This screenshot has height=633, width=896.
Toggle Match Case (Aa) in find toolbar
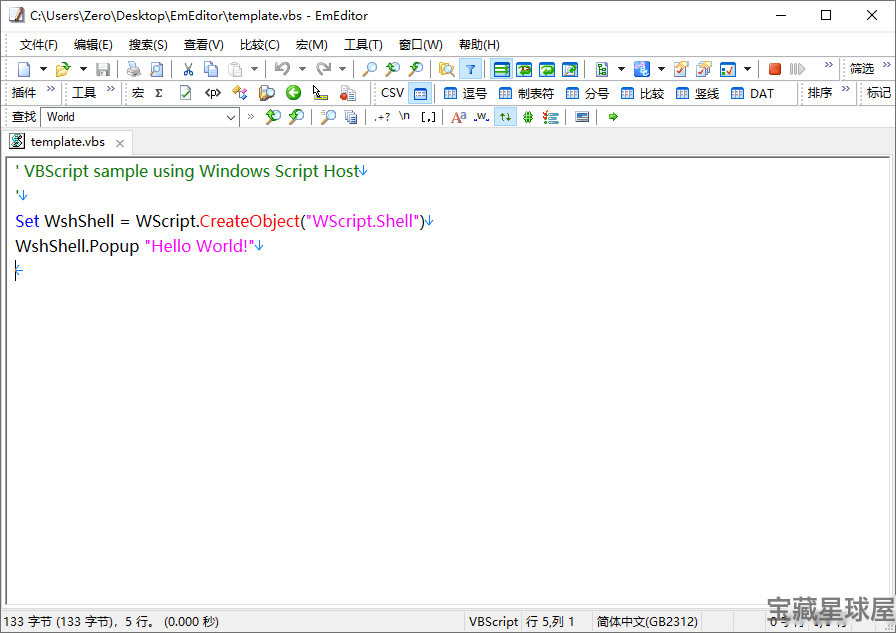coord(458,117)
